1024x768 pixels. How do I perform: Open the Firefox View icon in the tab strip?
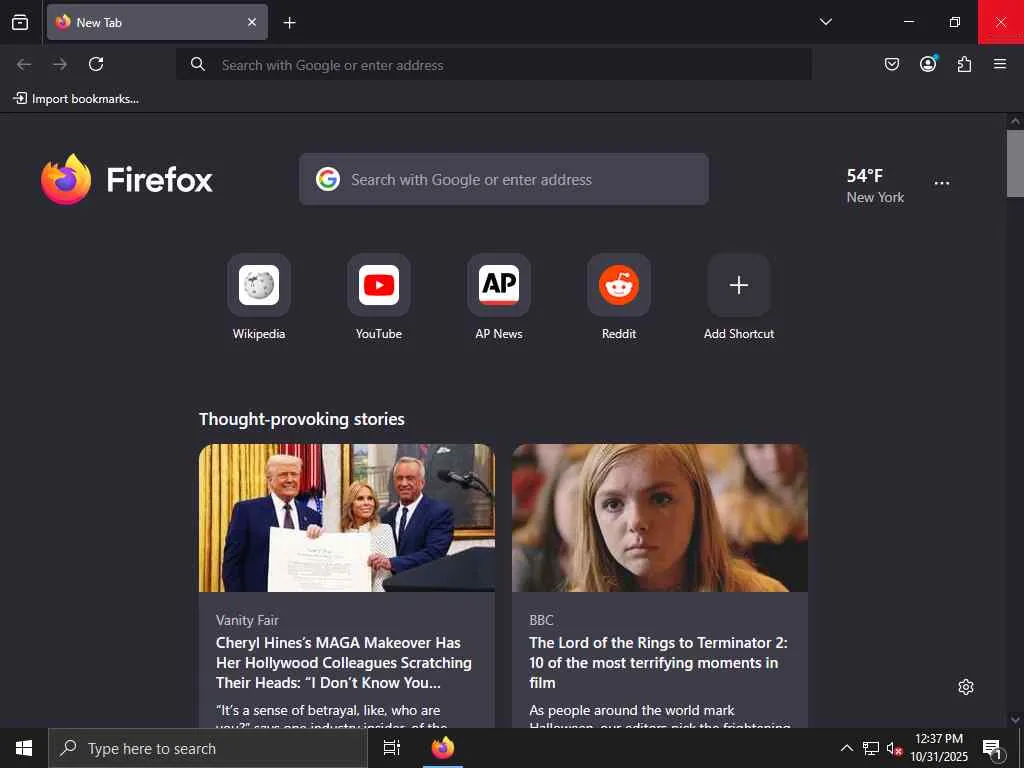(20, 22)
